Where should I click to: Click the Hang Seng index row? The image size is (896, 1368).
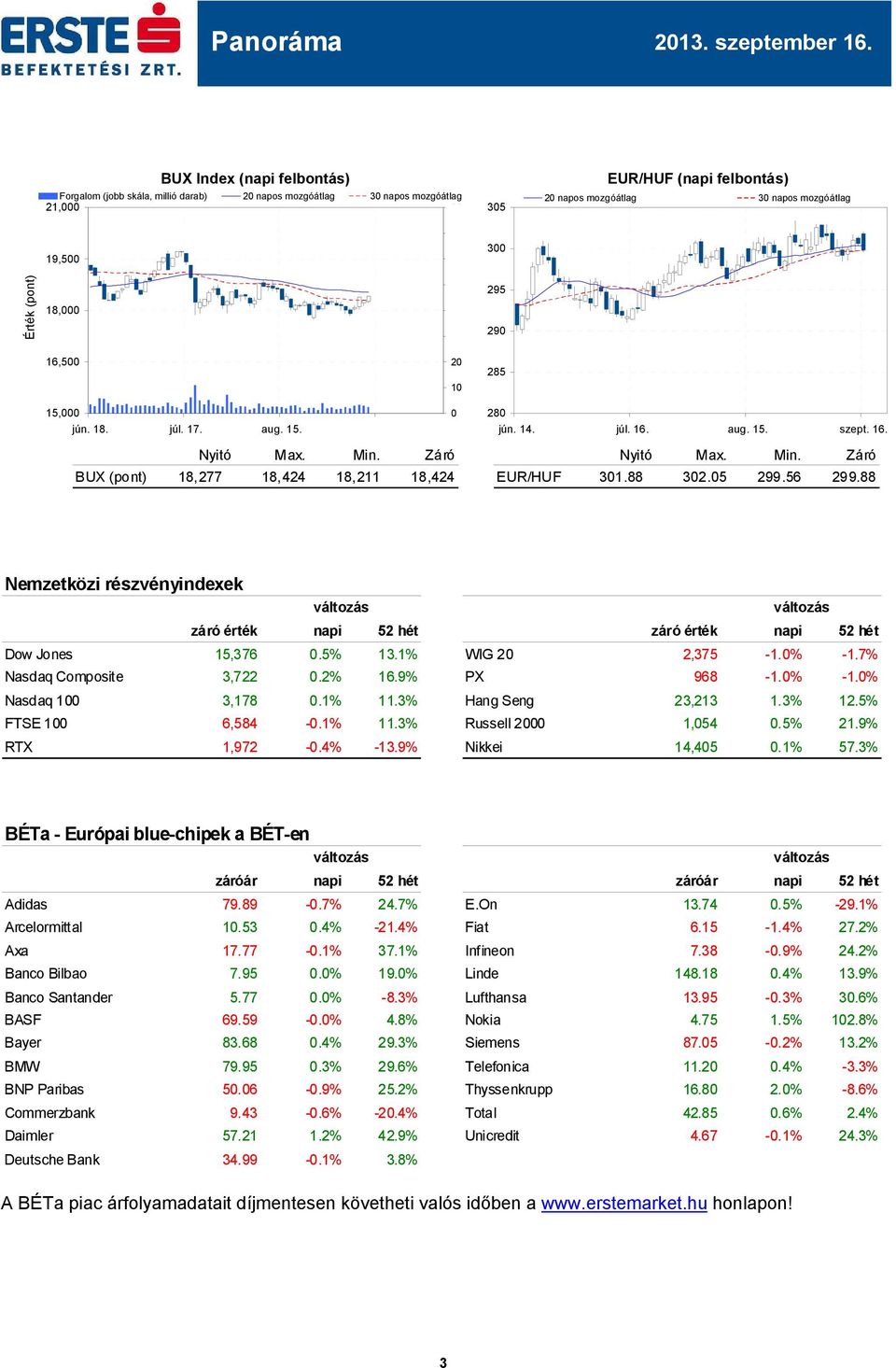(671, 700)
